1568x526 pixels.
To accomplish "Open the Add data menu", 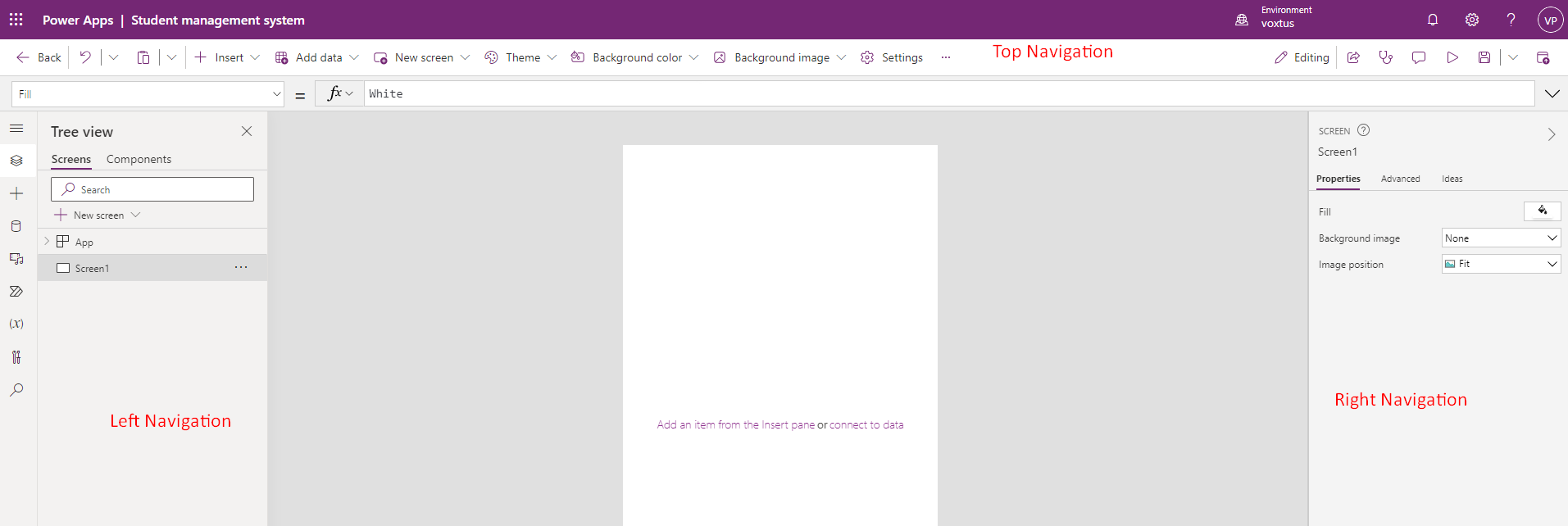I will pos(316,57).
